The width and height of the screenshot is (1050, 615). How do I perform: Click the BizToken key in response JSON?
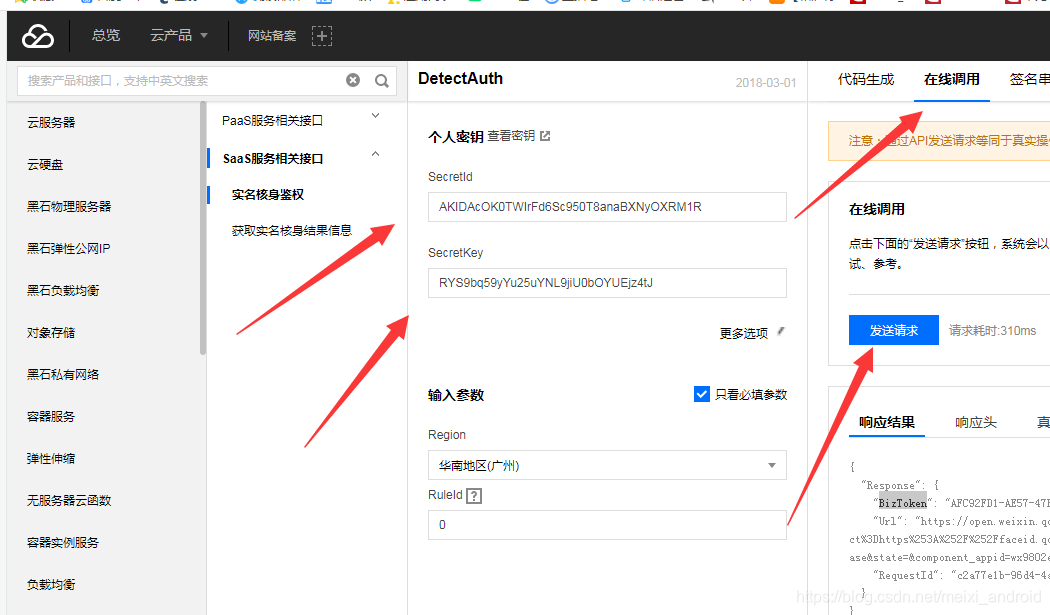pos(903,503)
